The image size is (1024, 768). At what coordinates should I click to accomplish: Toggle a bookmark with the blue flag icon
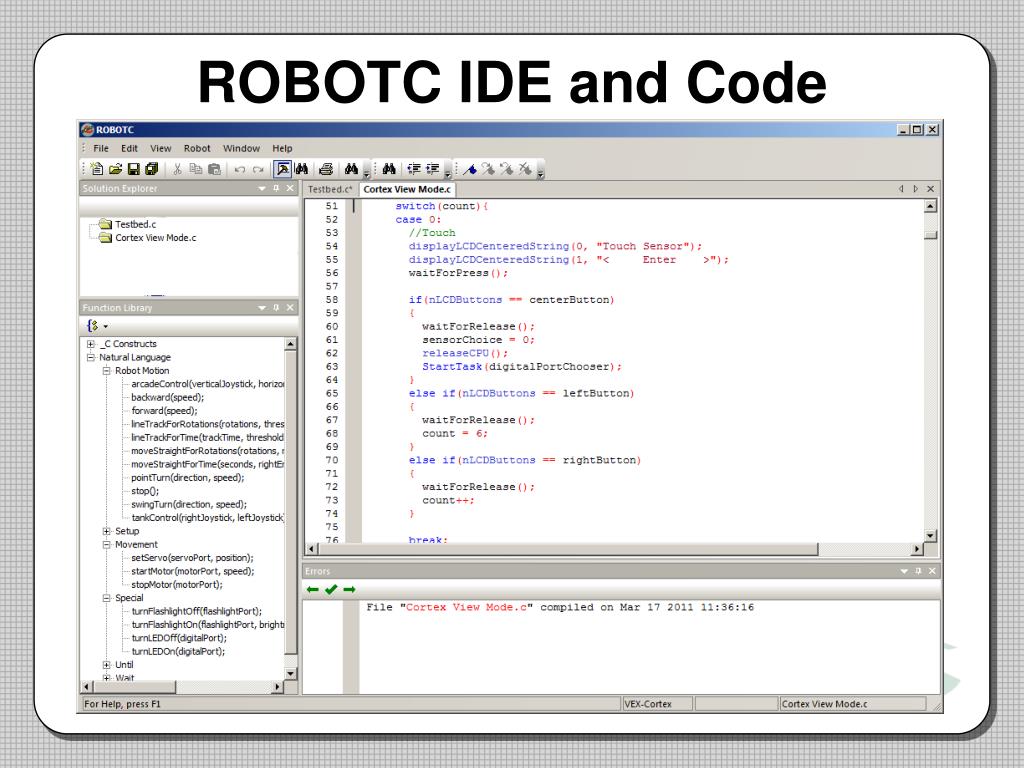tap(470, 169)
